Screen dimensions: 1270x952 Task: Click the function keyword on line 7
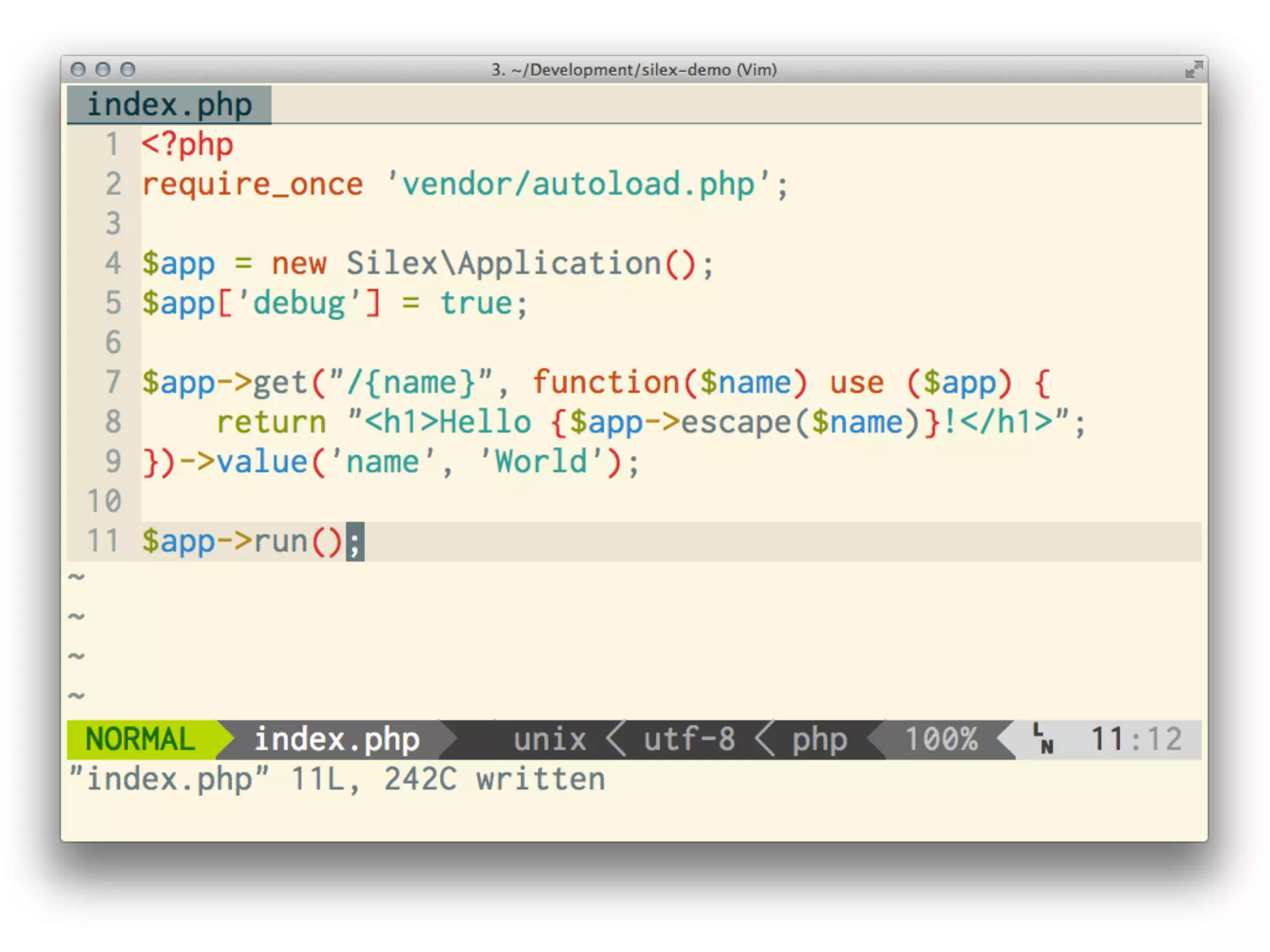click(606, 382)
